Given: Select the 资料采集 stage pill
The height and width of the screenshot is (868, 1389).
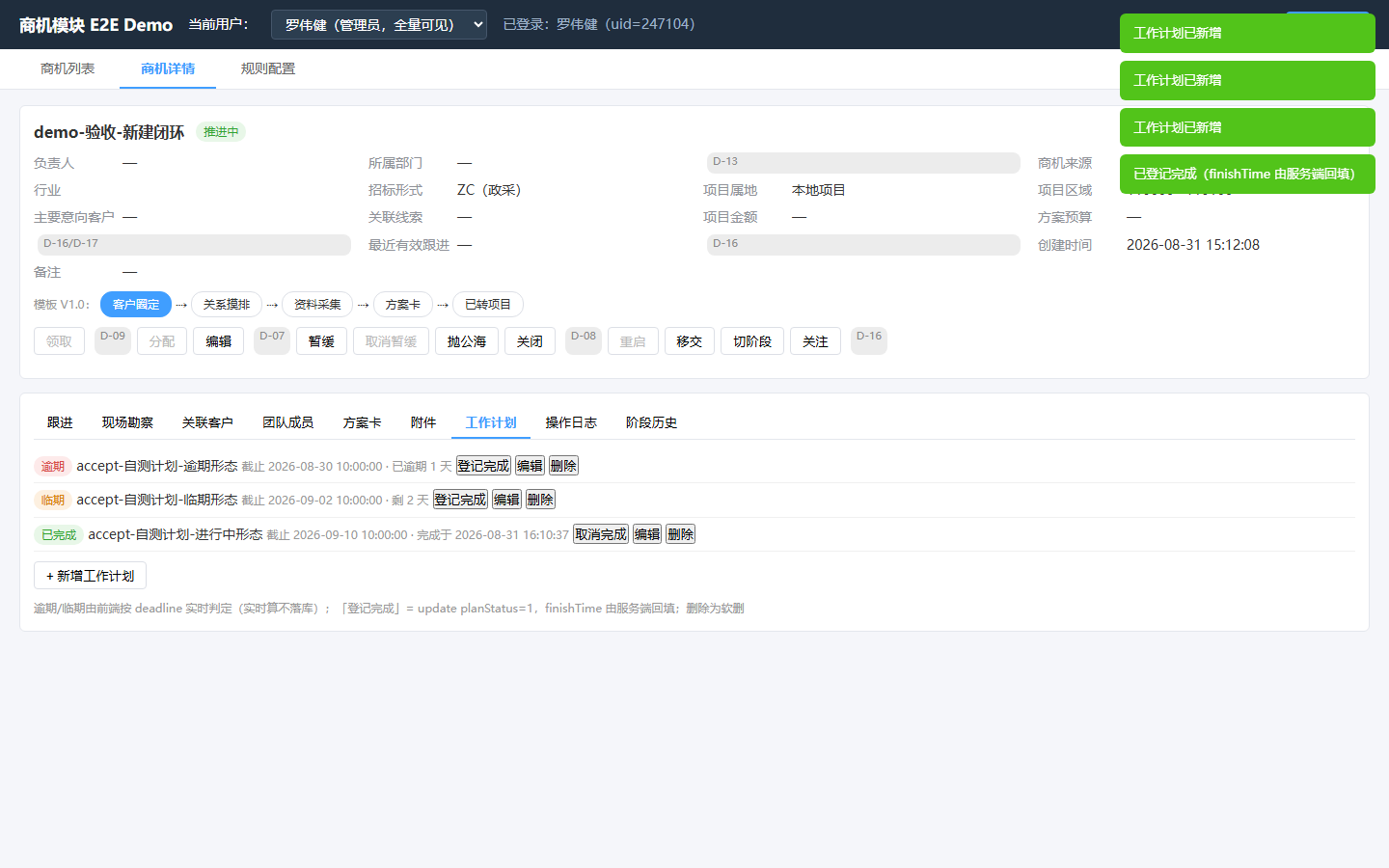Looking at the screenshot, I should coord(317,305).
